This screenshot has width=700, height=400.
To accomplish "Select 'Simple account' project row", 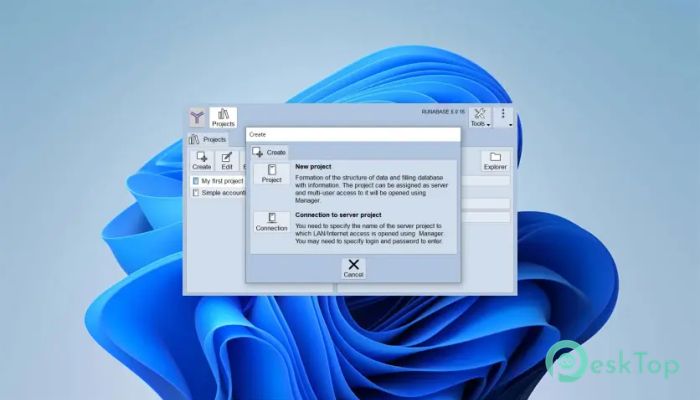I will point(218,192).
